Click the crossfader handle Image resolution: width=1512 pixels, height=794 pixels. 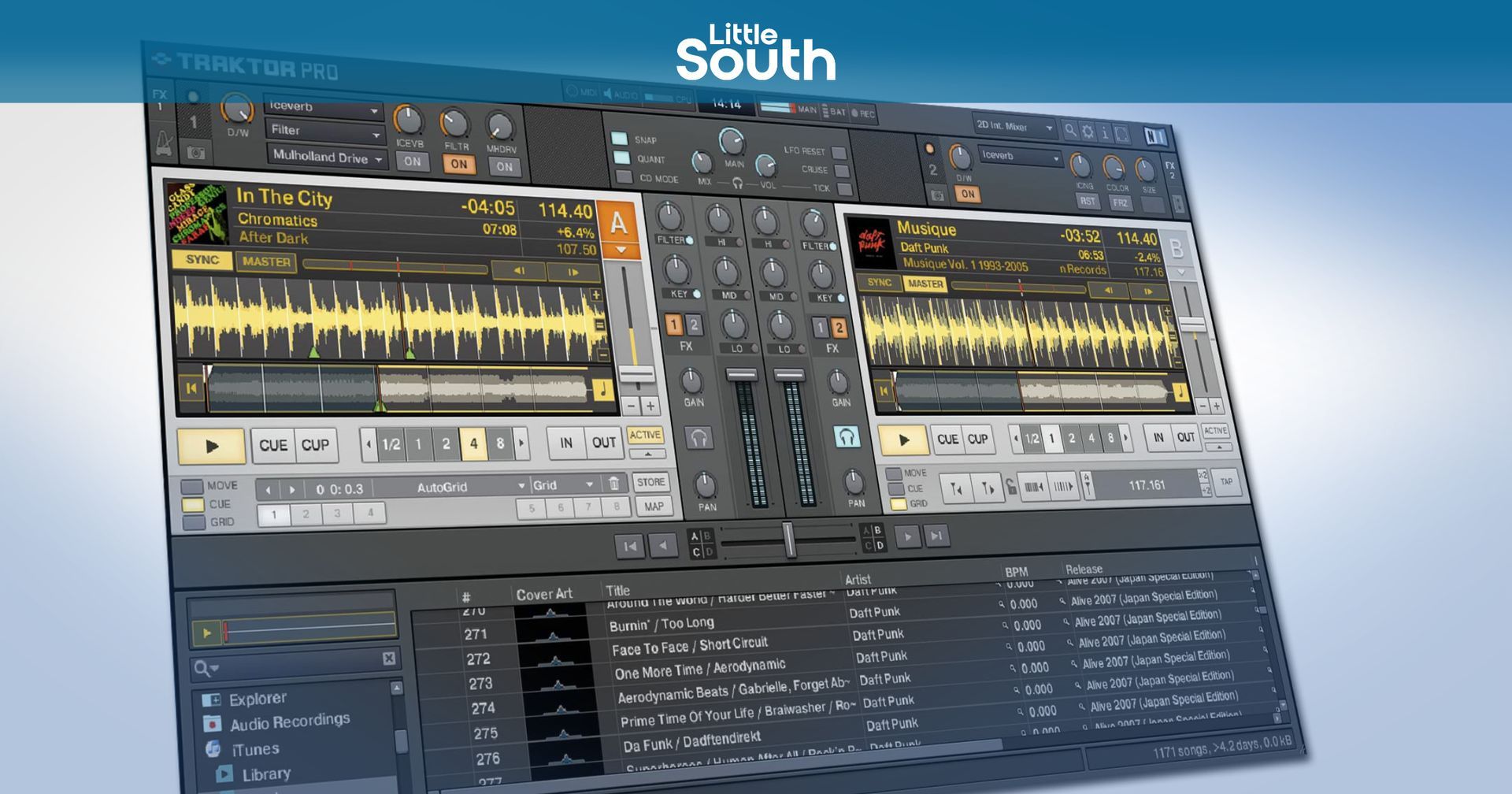point(788,540)
